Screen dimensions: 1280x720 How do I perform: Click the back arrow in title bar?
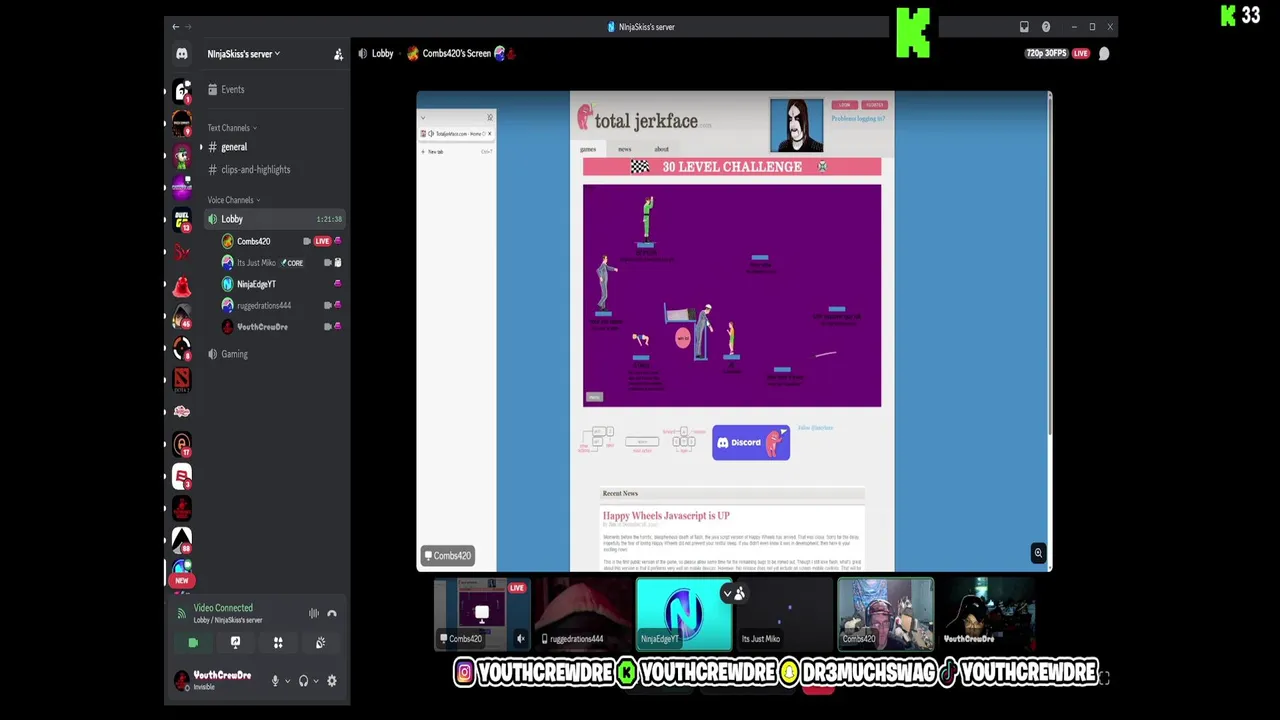tap(176, 27)
